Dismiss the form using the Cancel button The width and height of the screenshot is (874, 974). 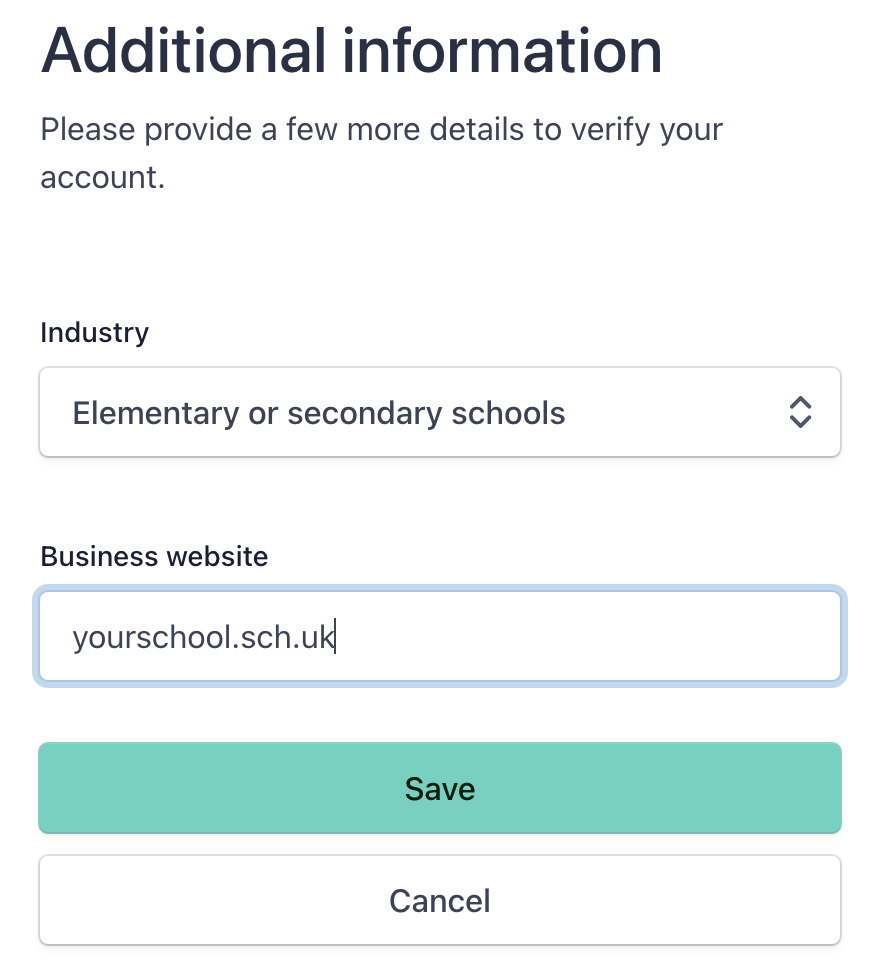coord(440,900)
